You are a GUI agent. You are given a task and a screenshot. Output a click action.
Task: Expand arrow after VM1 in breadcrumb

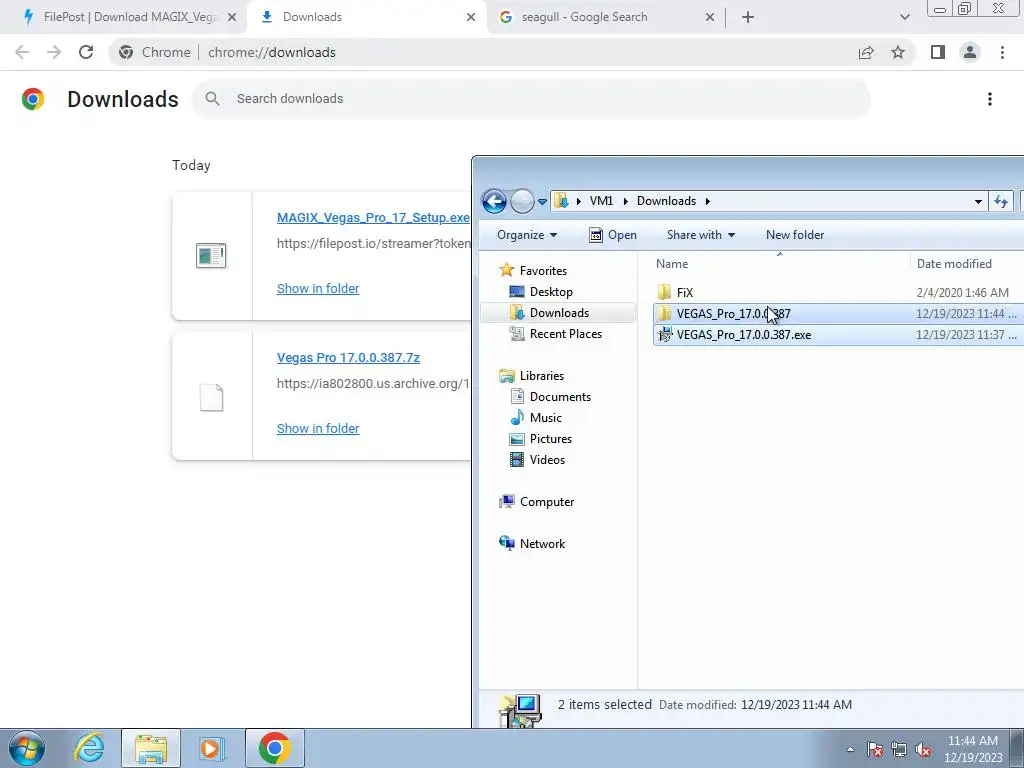pyautogui.click(x=625, y=201)
